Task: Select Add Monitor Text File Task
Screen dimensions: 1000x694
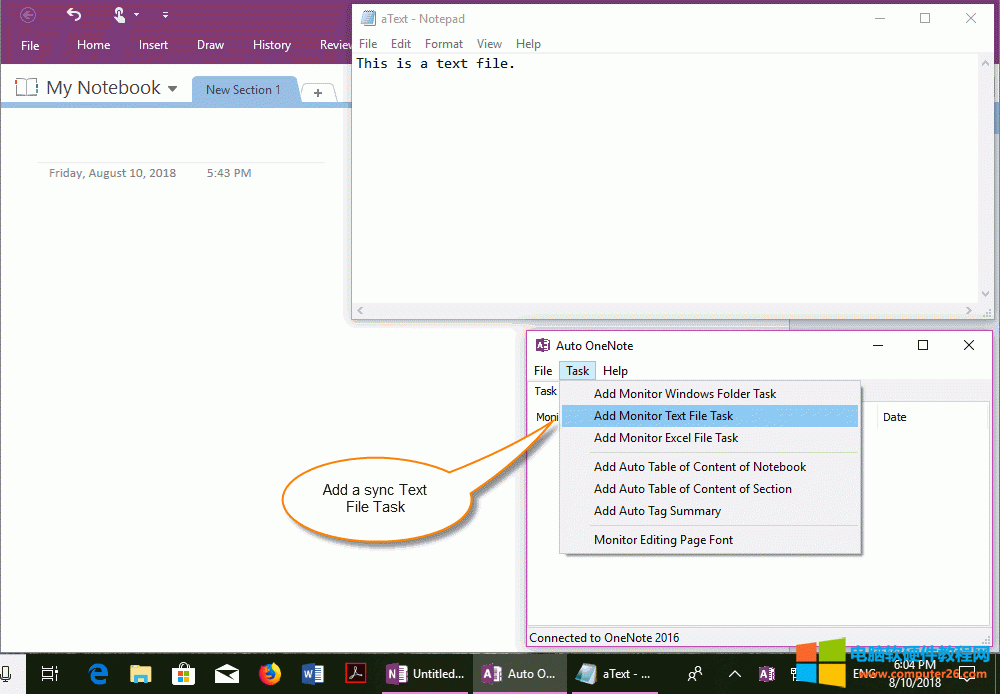Action: point(663,415)
